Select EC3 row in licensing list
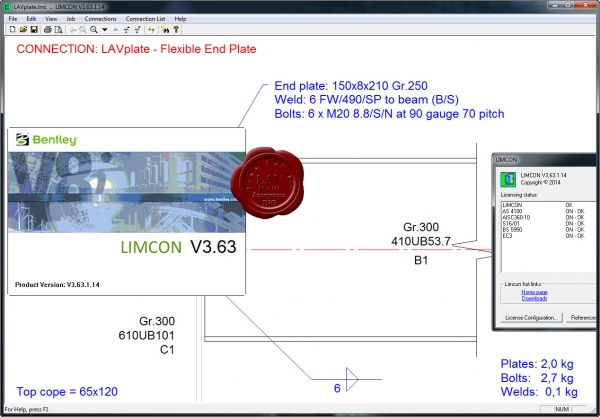This screenshot has height=417, width=600. point(548,236)
